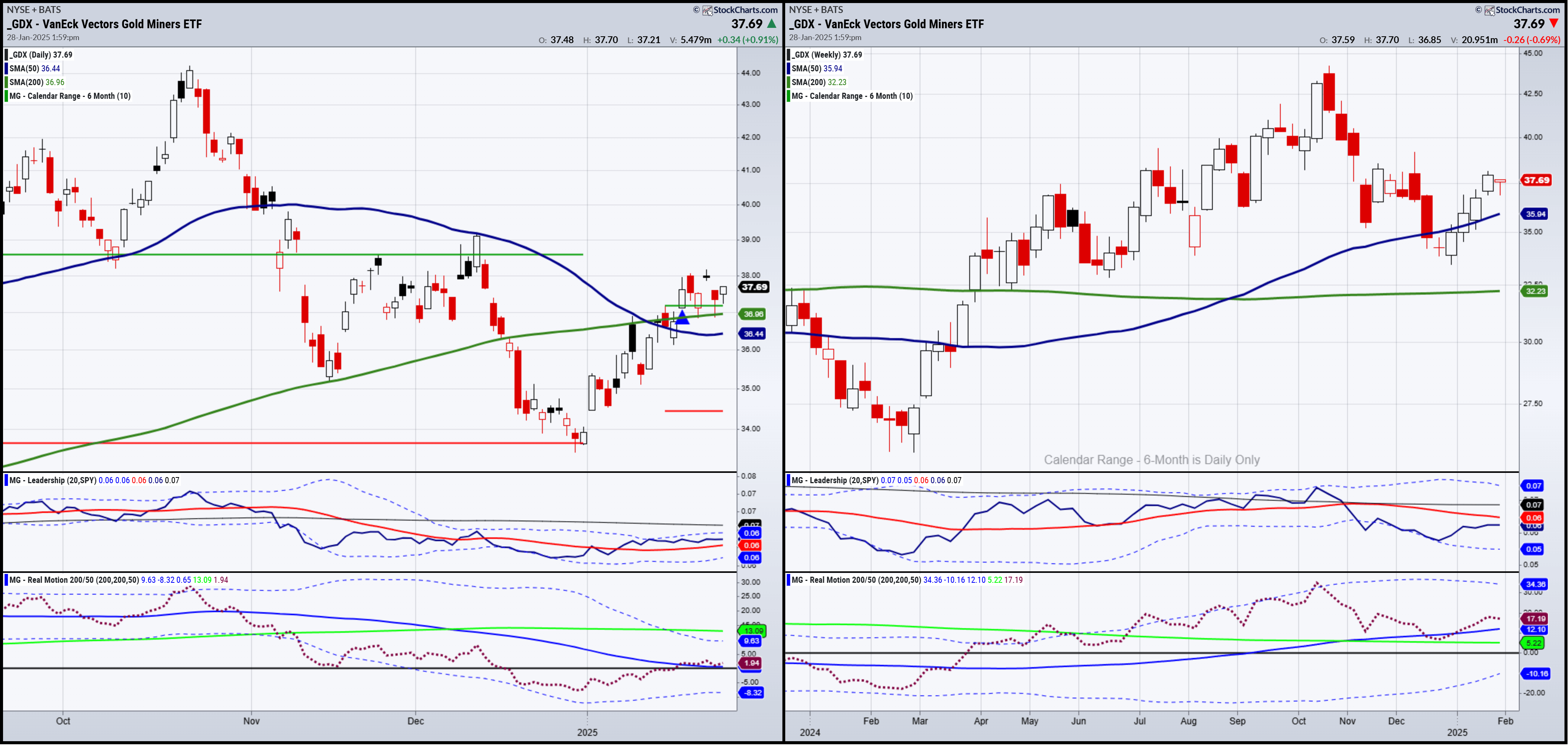Select 'NYSE + BATS' header on weekly chart
Viewport: 1568px width, 745px height.
[x=816, y=10]
